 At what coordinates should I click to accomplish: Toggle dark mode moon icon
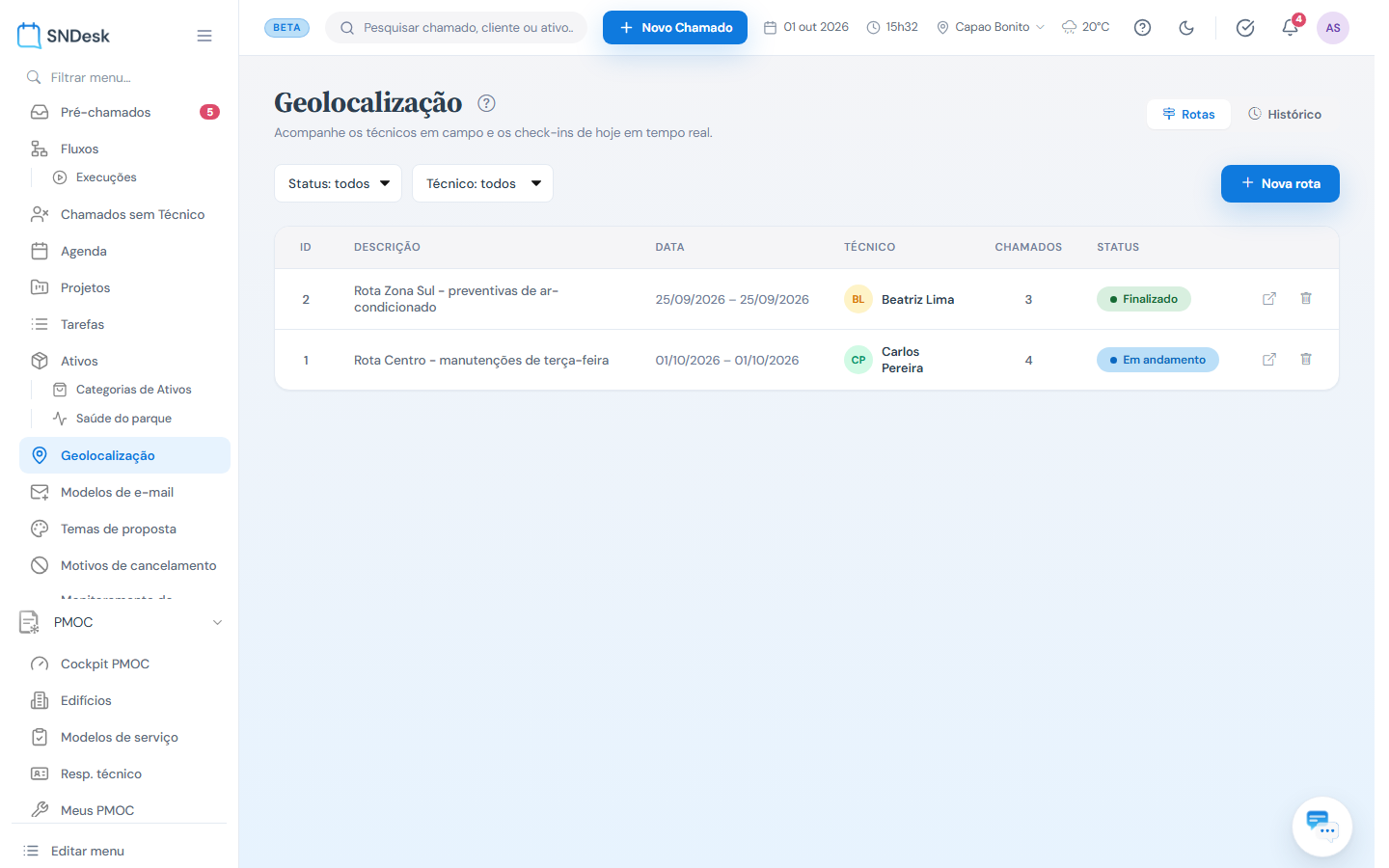click(x=1186, y=28)
